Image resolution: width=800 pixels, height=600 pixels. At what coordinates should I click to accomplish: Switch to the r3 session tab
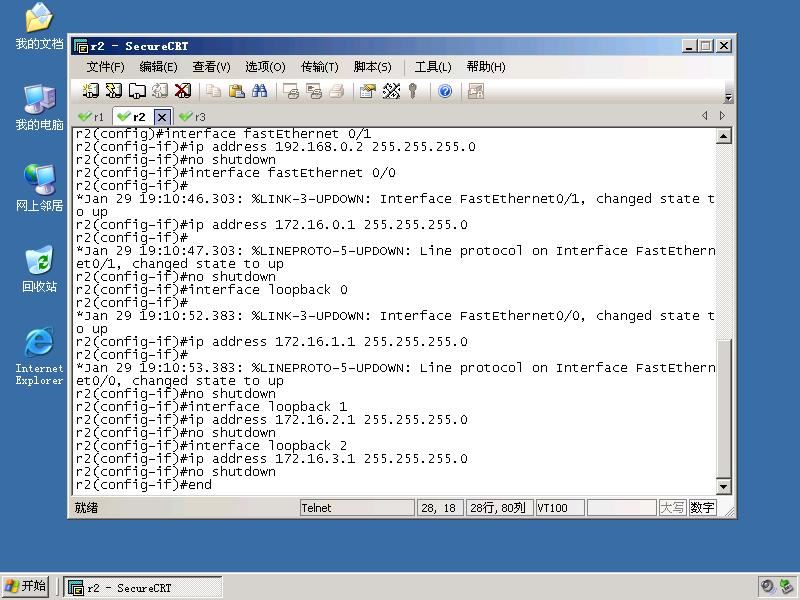coord(193,117)
